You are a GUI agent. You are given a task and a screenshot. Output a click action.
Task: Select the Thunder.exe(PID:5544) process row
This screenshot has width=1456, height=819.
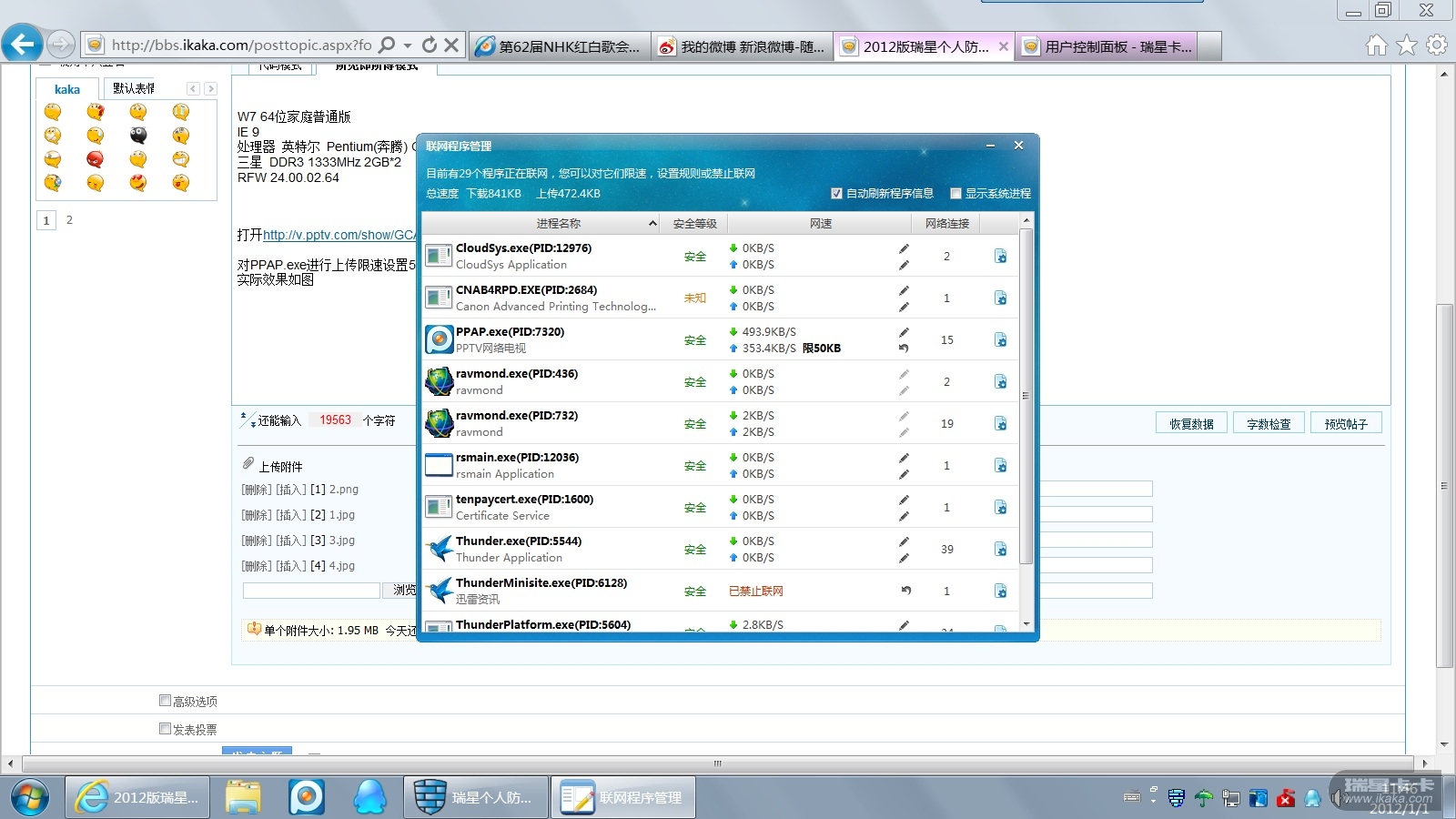(x=721, y=550)
